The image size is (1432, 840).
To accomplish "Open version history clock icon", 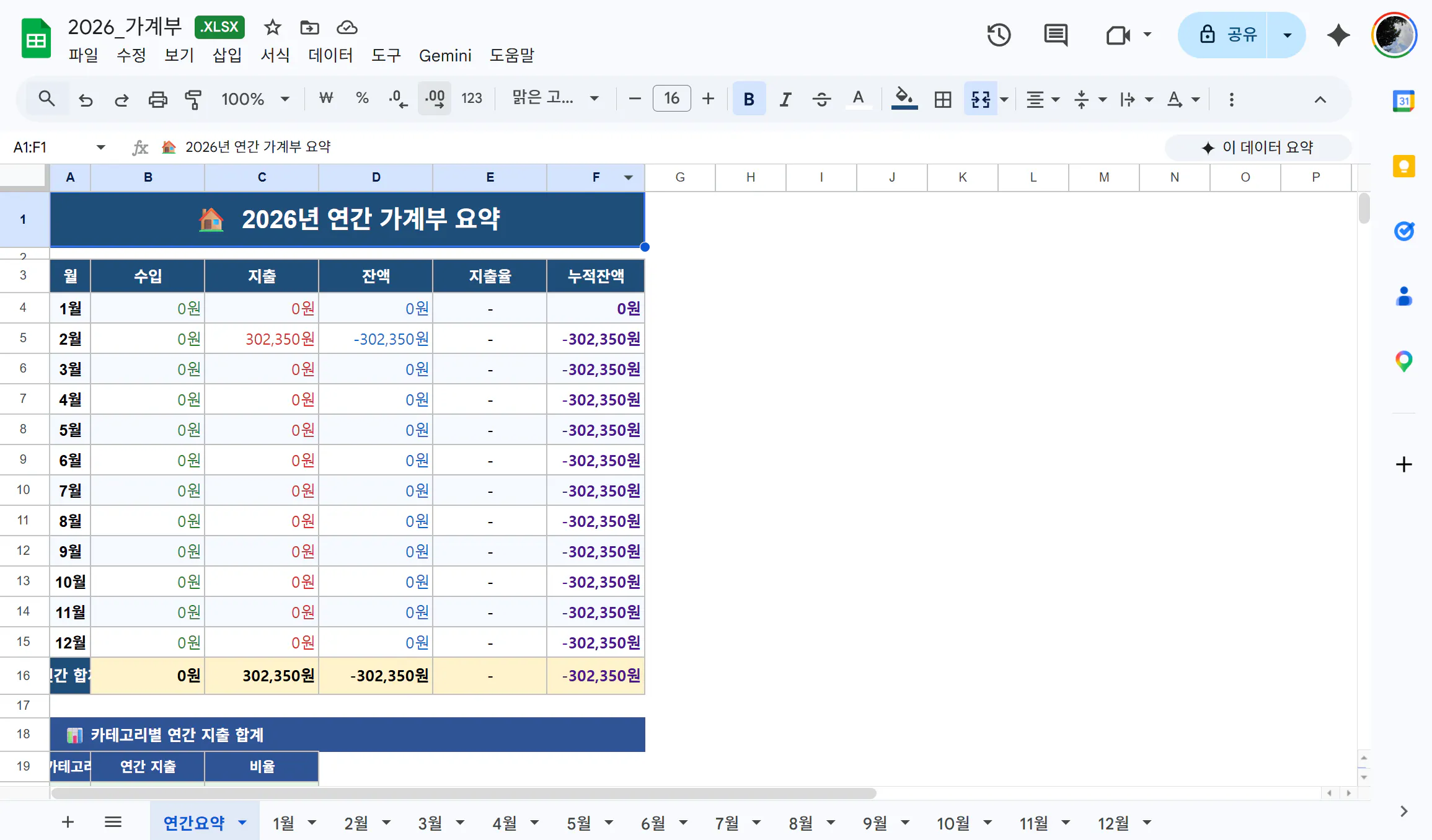I will coord(999,35).
